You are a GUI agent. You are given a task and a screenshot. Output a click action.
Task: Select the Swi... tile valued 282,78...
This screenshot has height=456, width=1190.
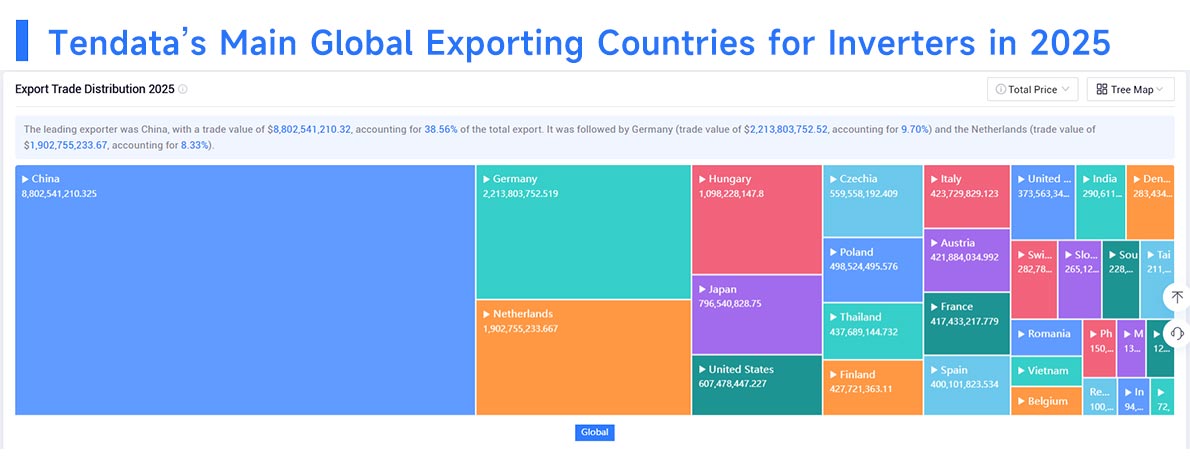click(1034, 279)
